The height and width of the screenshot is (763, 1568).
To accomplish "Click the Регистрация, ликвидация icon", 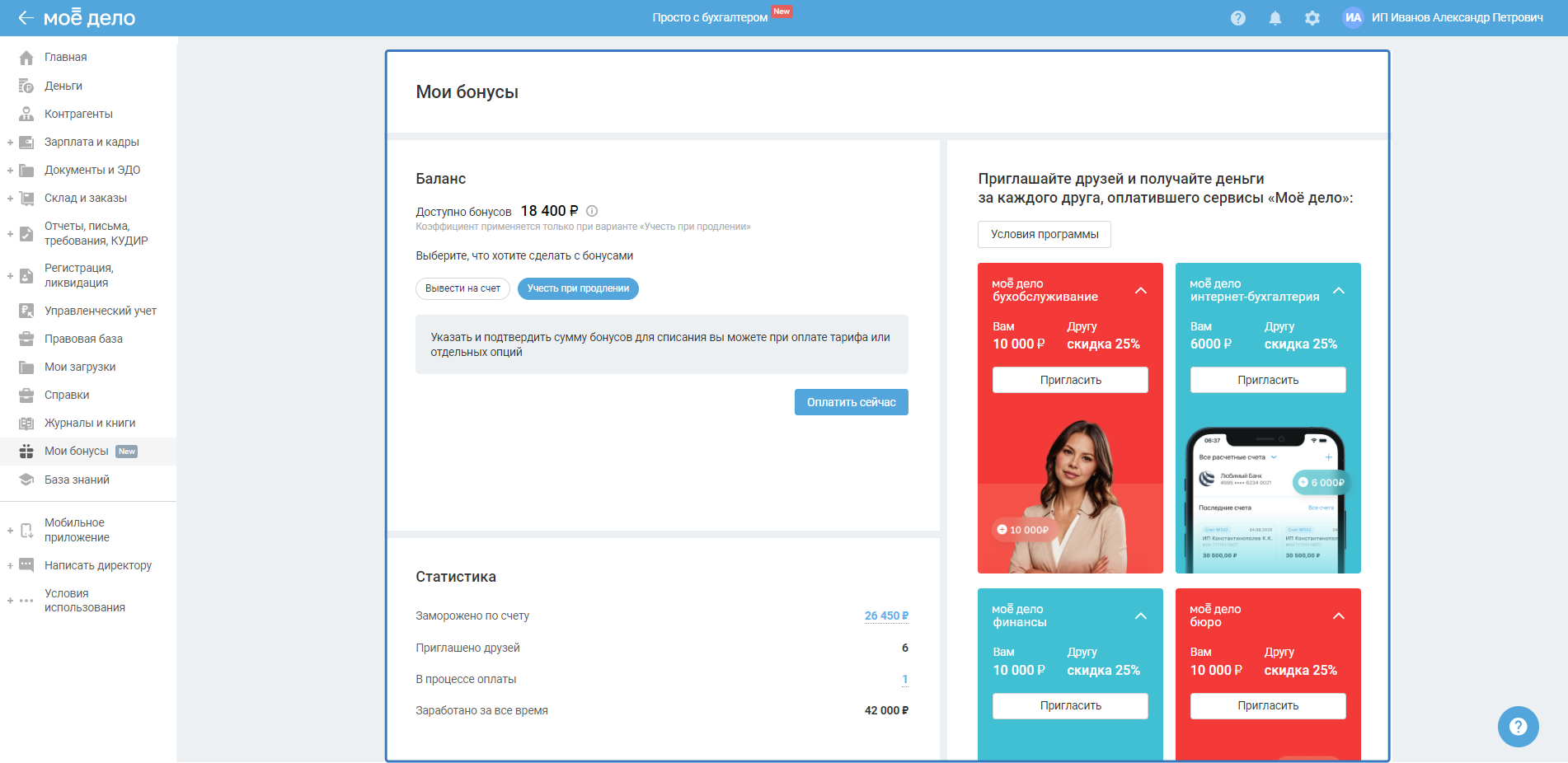I will click(26, 275).
